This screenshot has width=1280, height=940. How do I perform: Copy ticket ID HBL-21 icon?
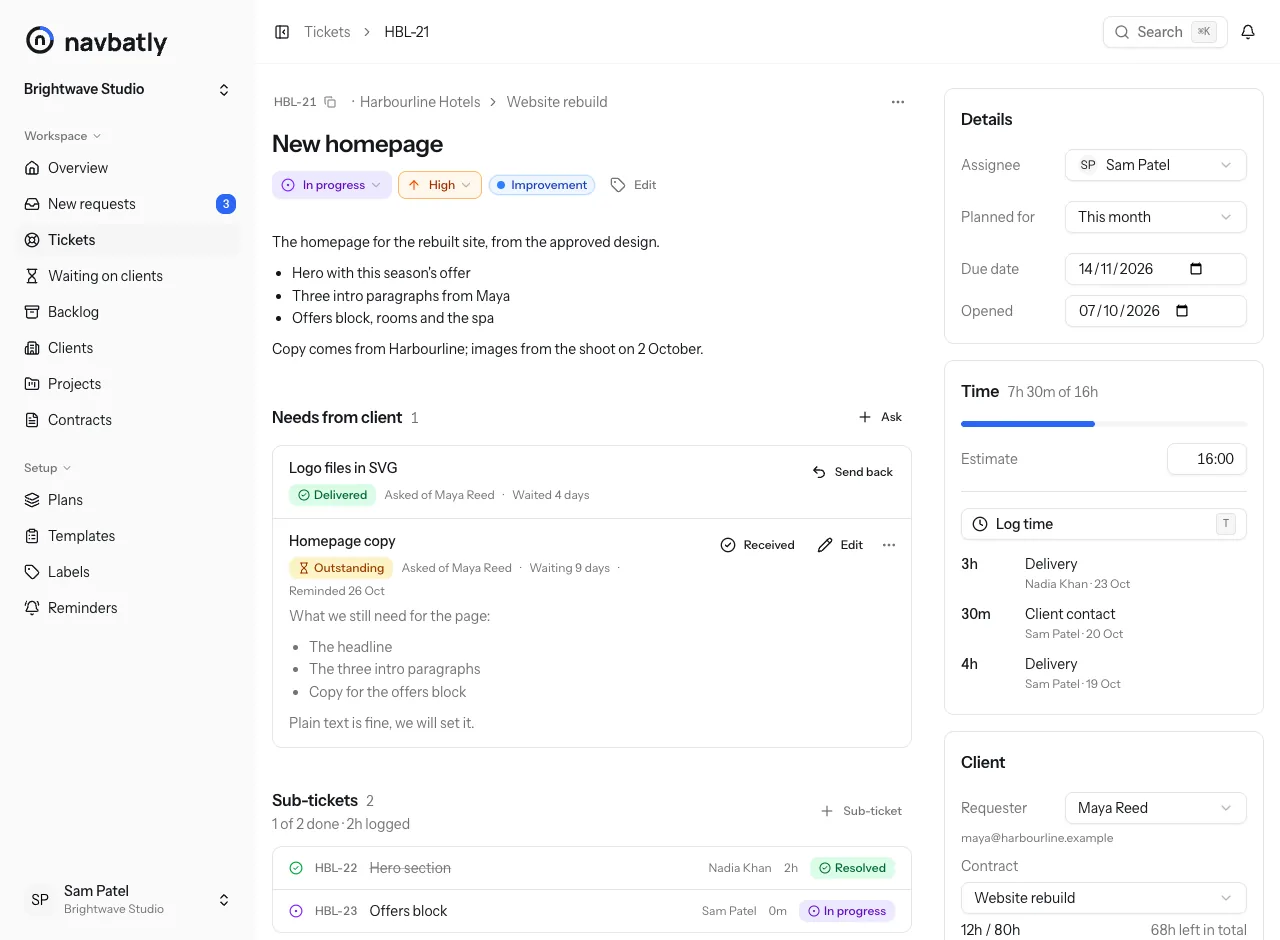330,102
